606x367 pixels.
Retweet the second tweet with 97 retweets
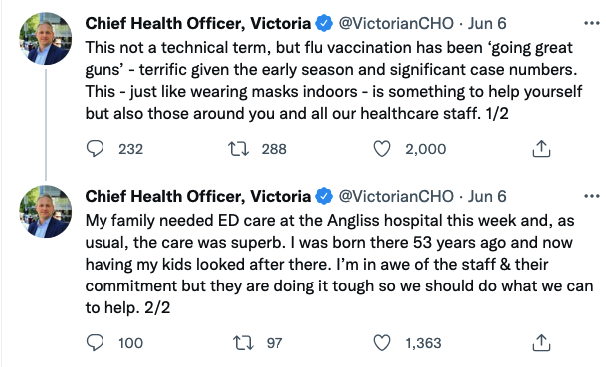click(243, 343)
